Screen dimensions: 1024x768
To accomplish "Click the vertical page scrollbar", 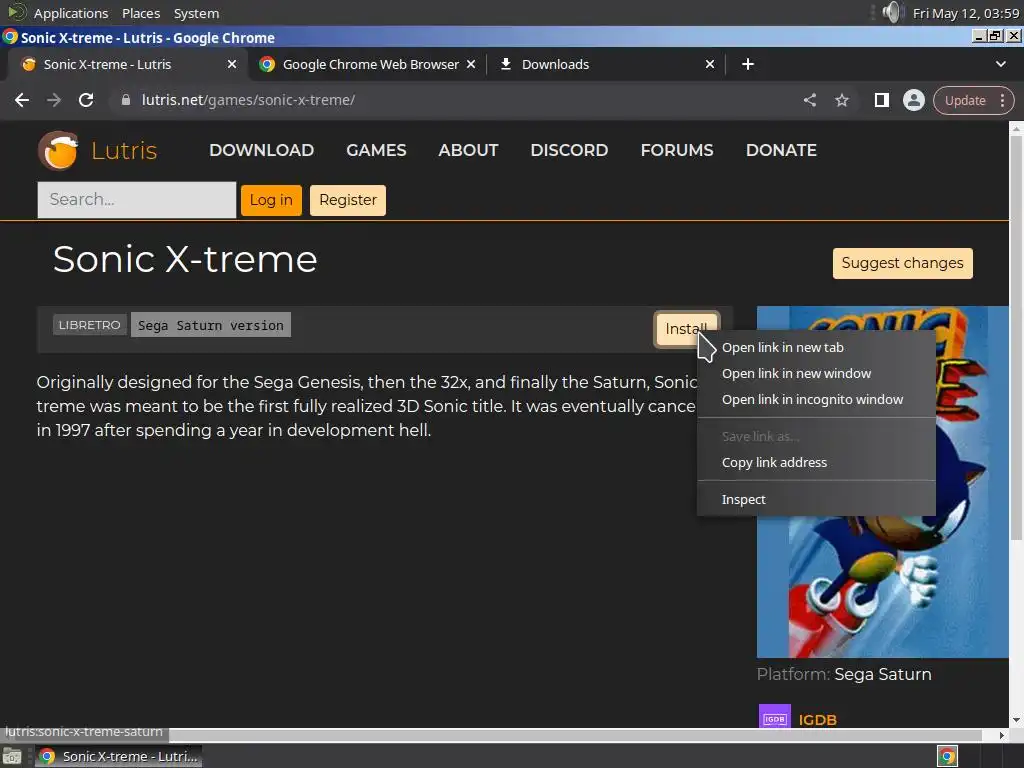I will pyautogui.click(x=1016, y=340).
